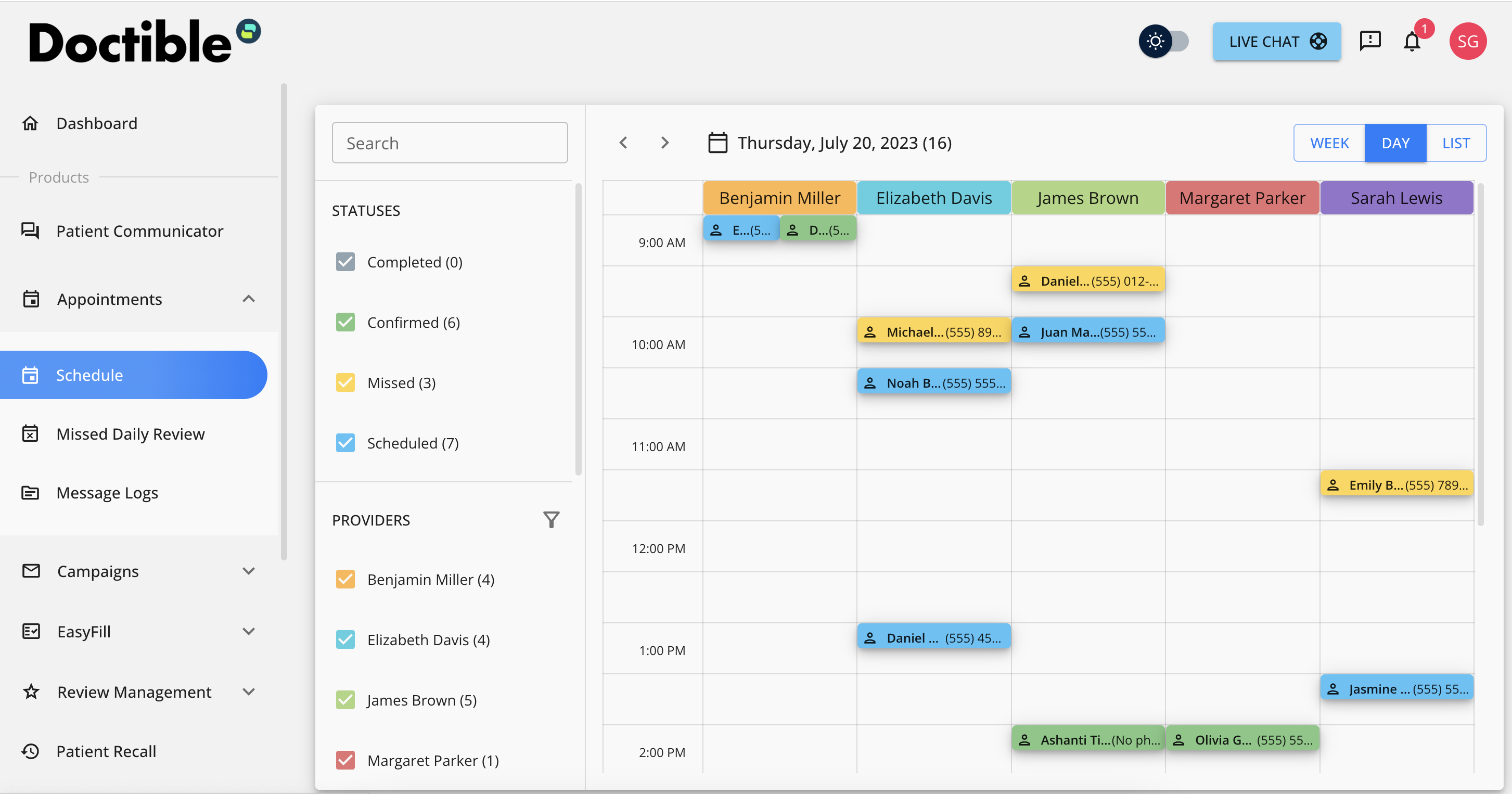The height and width of the screenshot is (794, 1512).
Task: Expand the EasyFill section
Action: click(x=248, y=632)
